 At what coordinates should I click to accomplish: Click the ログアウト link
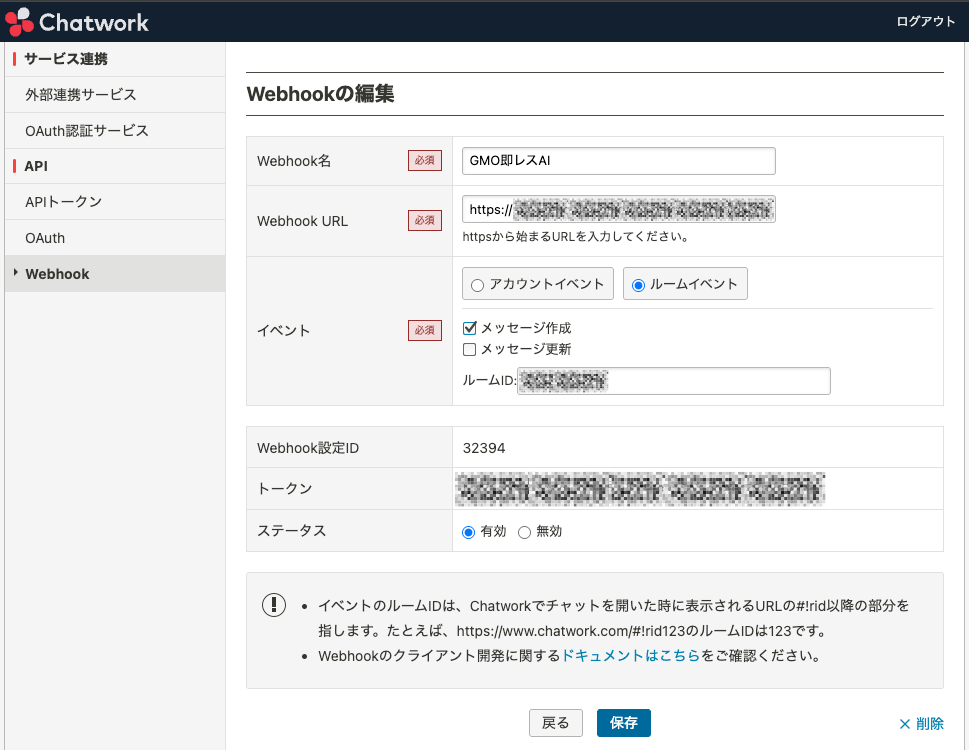[x=925, y=22]
